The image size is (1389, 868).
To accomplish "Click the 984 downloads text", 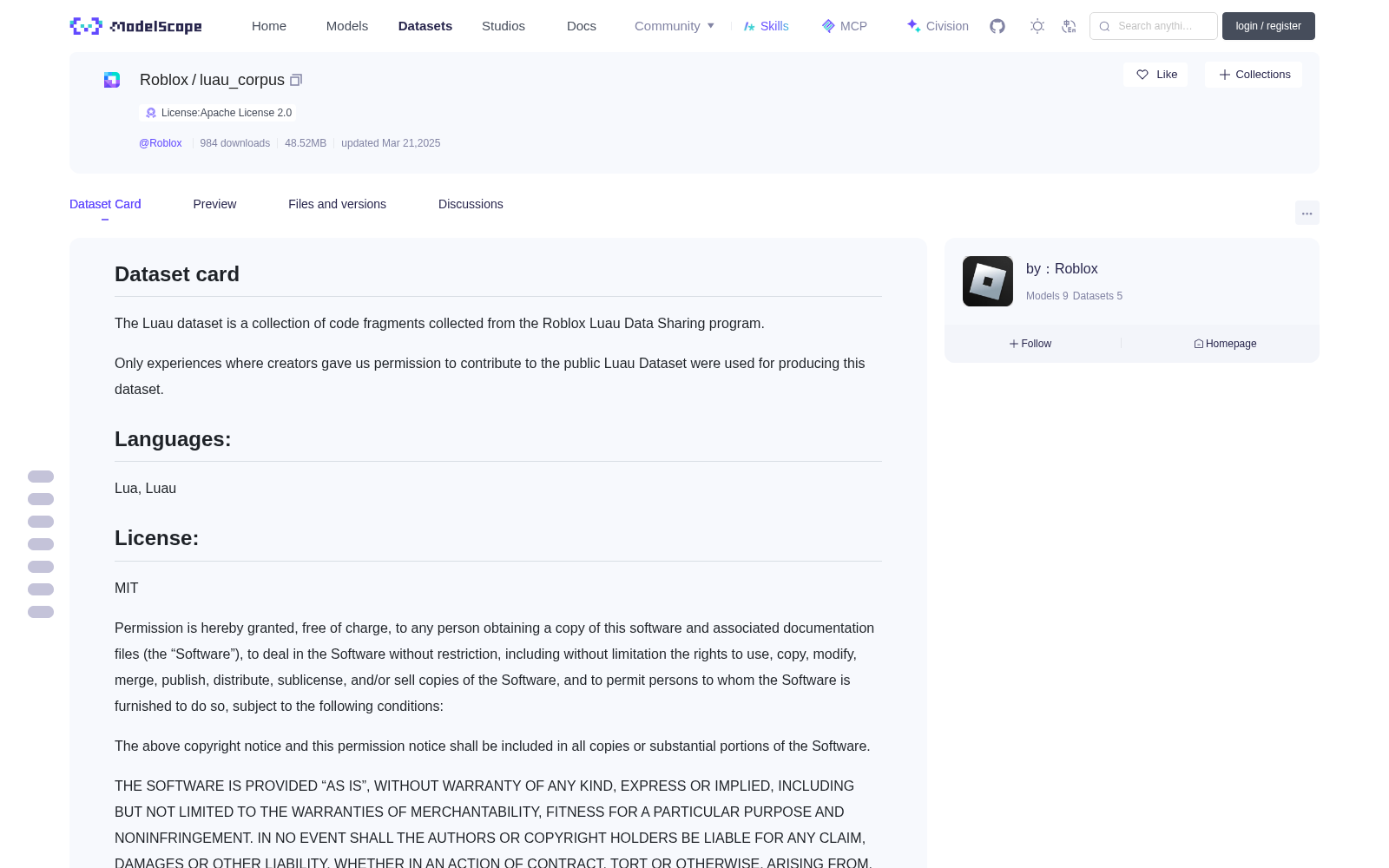I will click(235, 143).
